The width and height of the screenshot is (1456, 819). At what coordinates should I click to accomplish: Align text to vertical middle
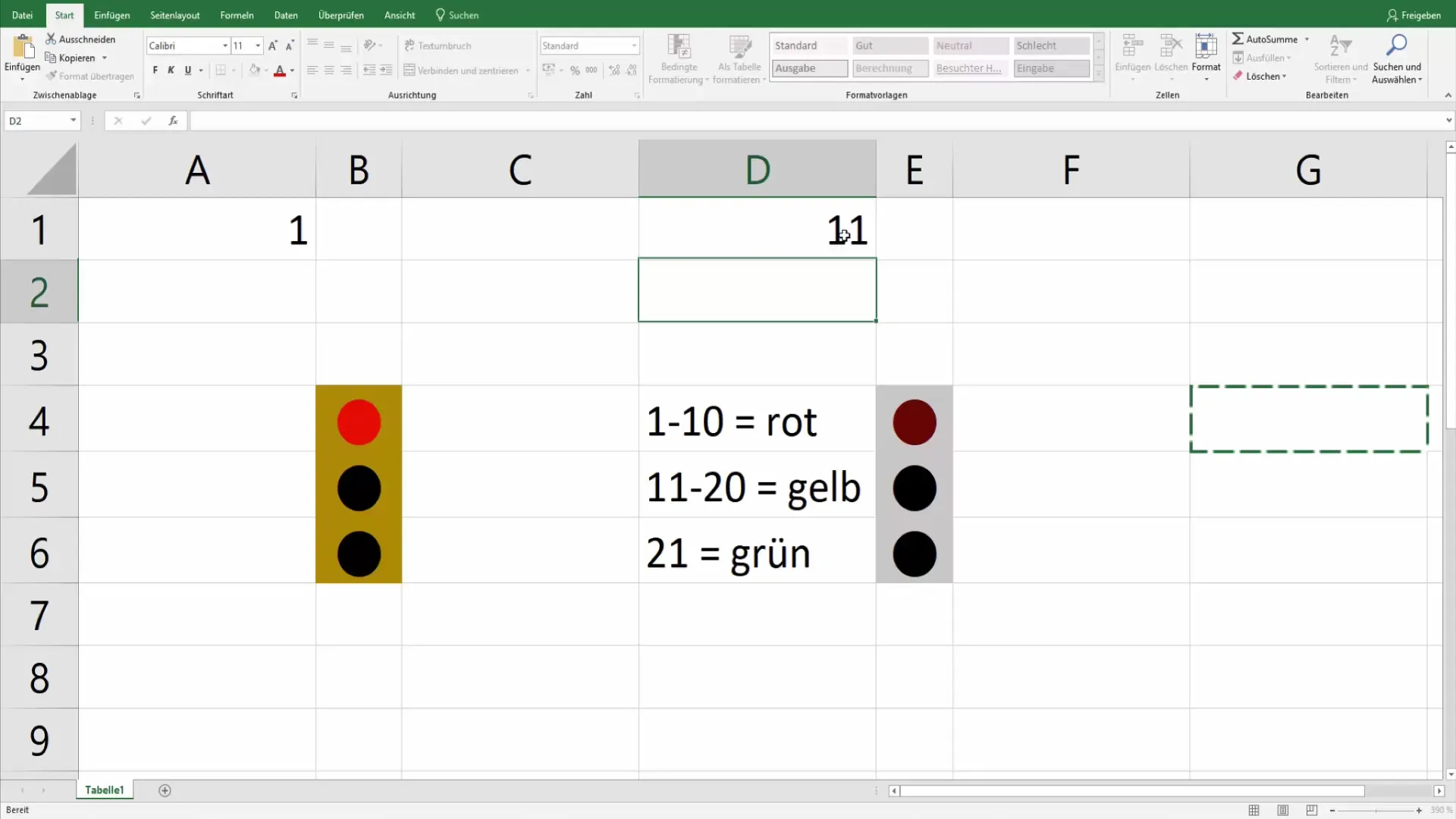(x=329, y=45)
